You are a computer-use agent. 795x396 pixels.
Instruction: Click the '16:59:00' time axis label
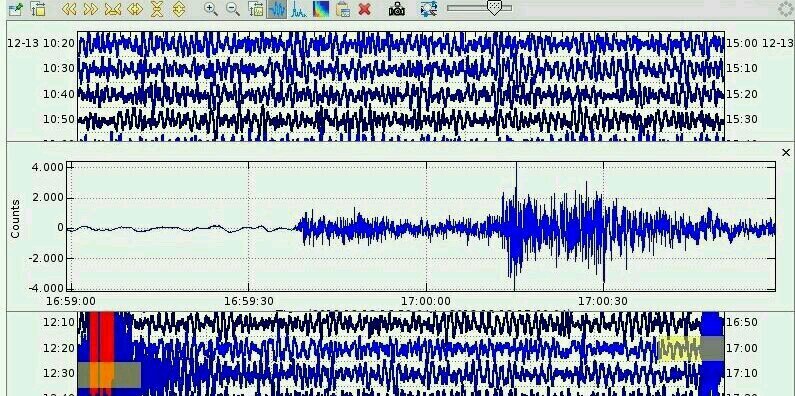click(70, 301)
